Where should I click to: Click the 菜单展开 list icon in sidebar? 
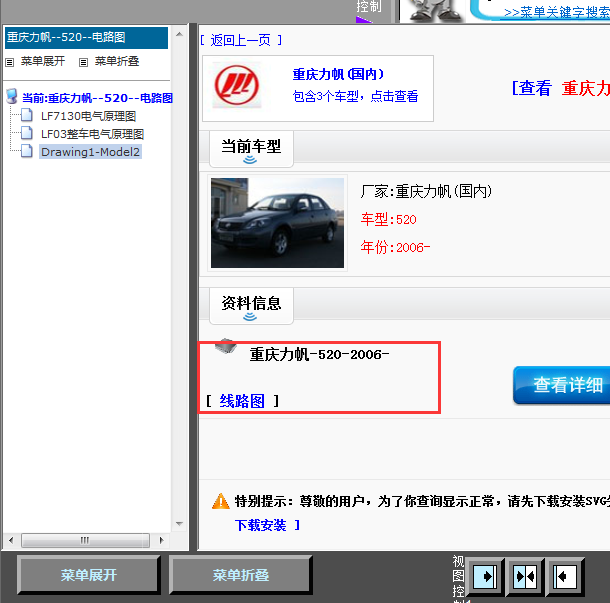coord(10,62)
